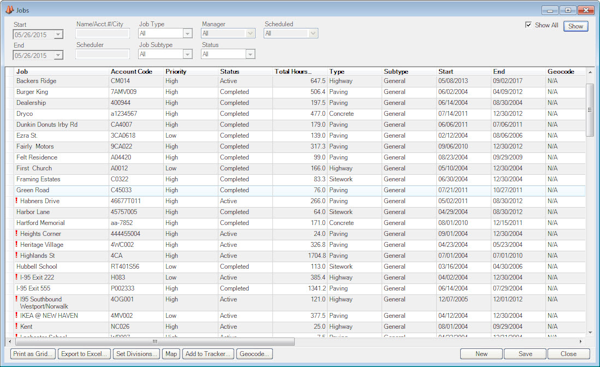This screenshot has height=367, width=600.
Task: Select the I-95 Exit 555 job row
Action: point(300,288)
